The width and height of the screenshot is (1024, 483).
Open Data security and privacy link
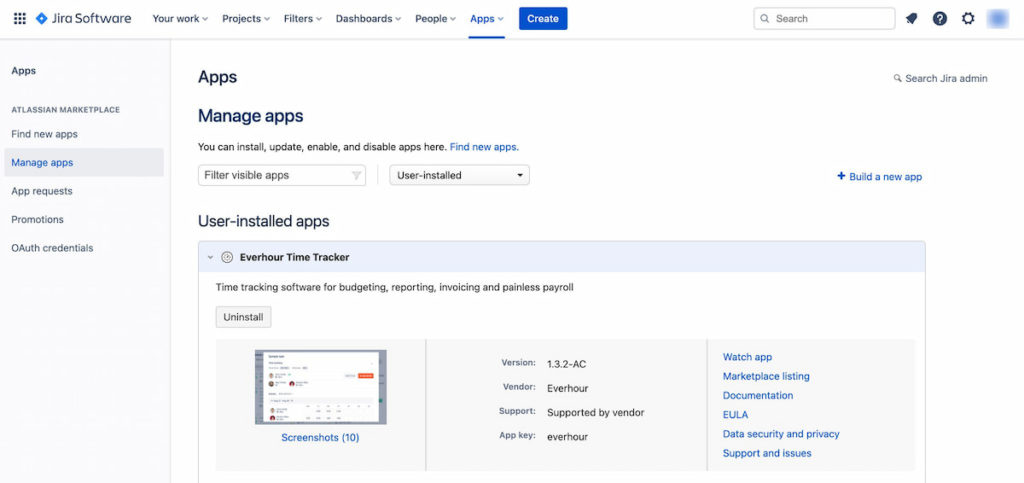point(781,434)
